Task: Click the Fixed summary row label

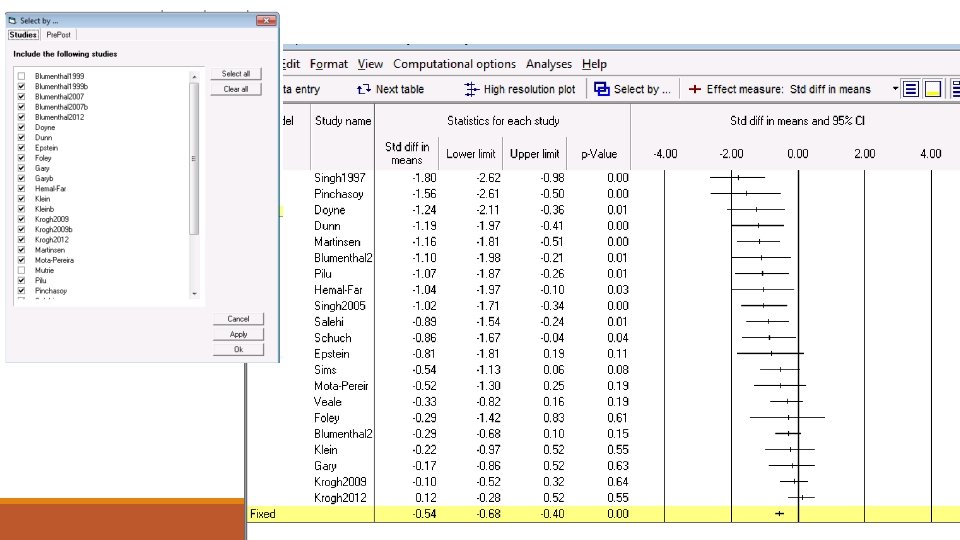Action: [263, 514]
